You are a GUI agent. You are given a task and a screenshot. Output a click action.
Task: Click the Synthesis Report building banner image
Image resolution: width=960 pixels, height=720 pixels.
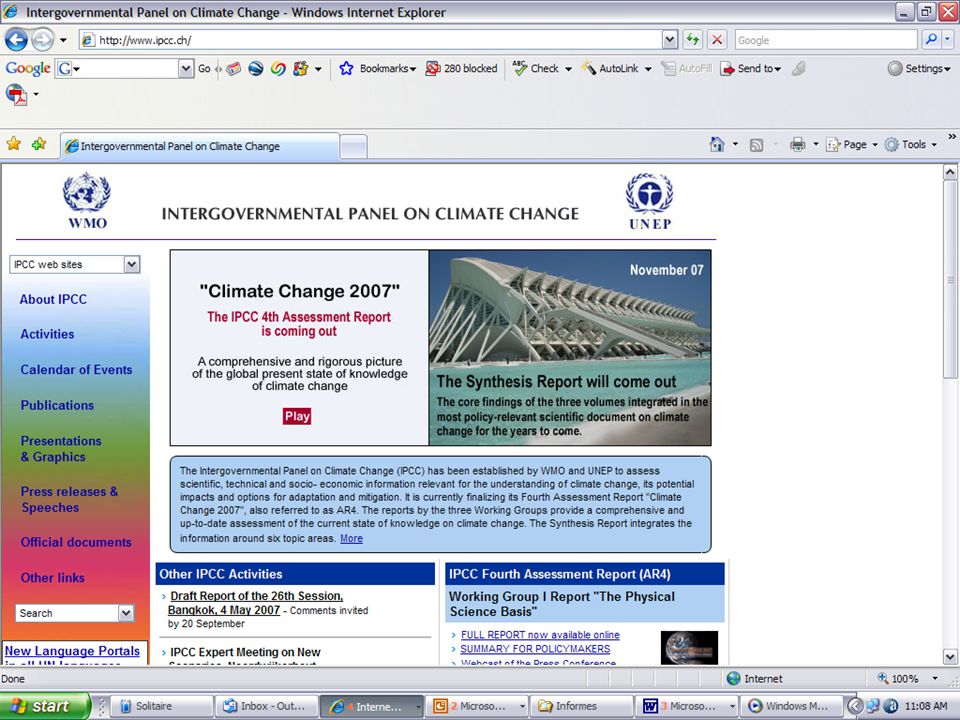coord(569,348)
